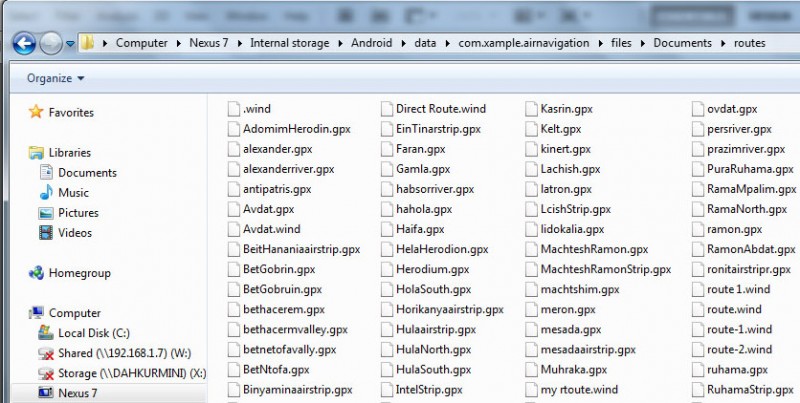Click icon of RamonAbdat.gpx file
800x403 pixels.
point(698,249)
